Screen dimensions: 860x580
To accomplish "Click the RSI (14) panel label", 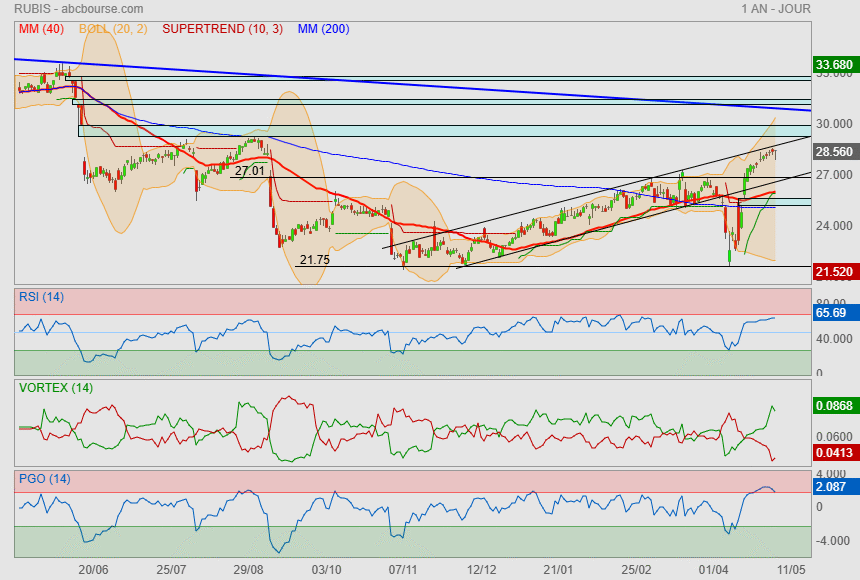I will click(x=41, y=297).
